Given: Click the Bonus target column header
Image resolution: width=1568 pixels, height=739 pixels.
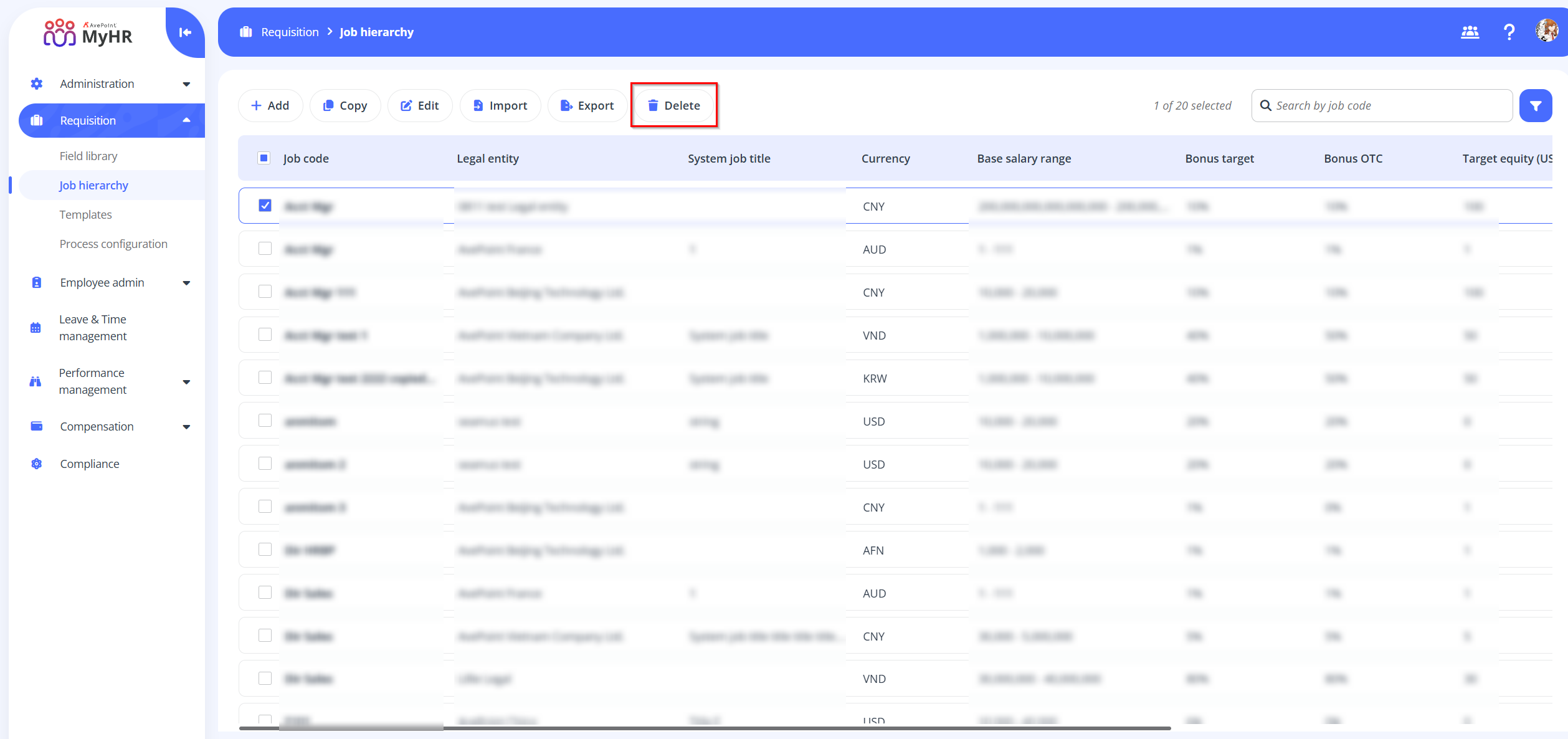Looking at the screenshot, I should 1219,158.
